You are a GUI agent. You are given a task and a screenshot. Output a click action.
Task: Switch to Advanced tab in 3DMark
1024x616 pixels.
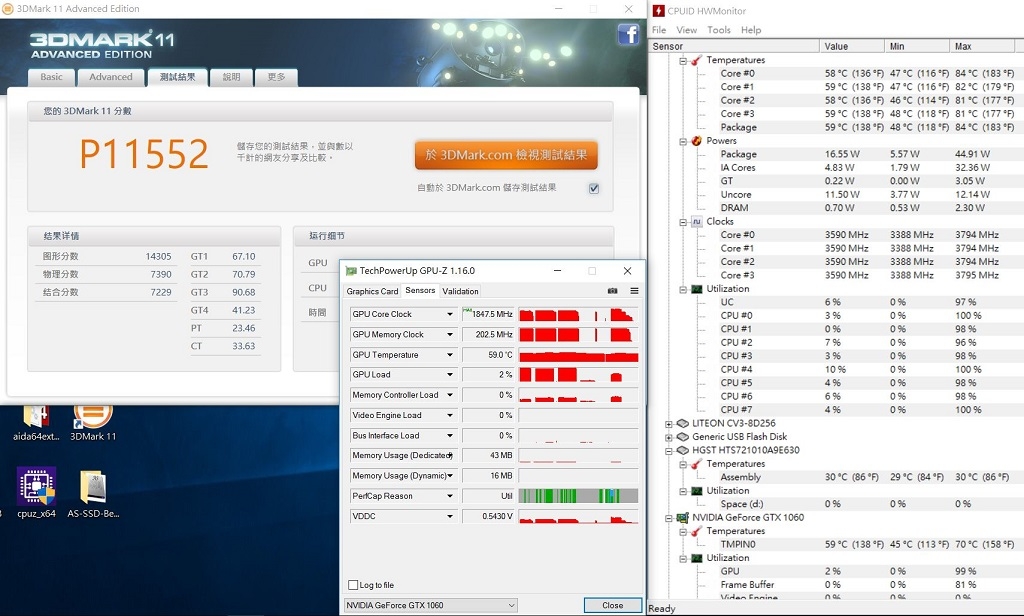click(110, 77)
